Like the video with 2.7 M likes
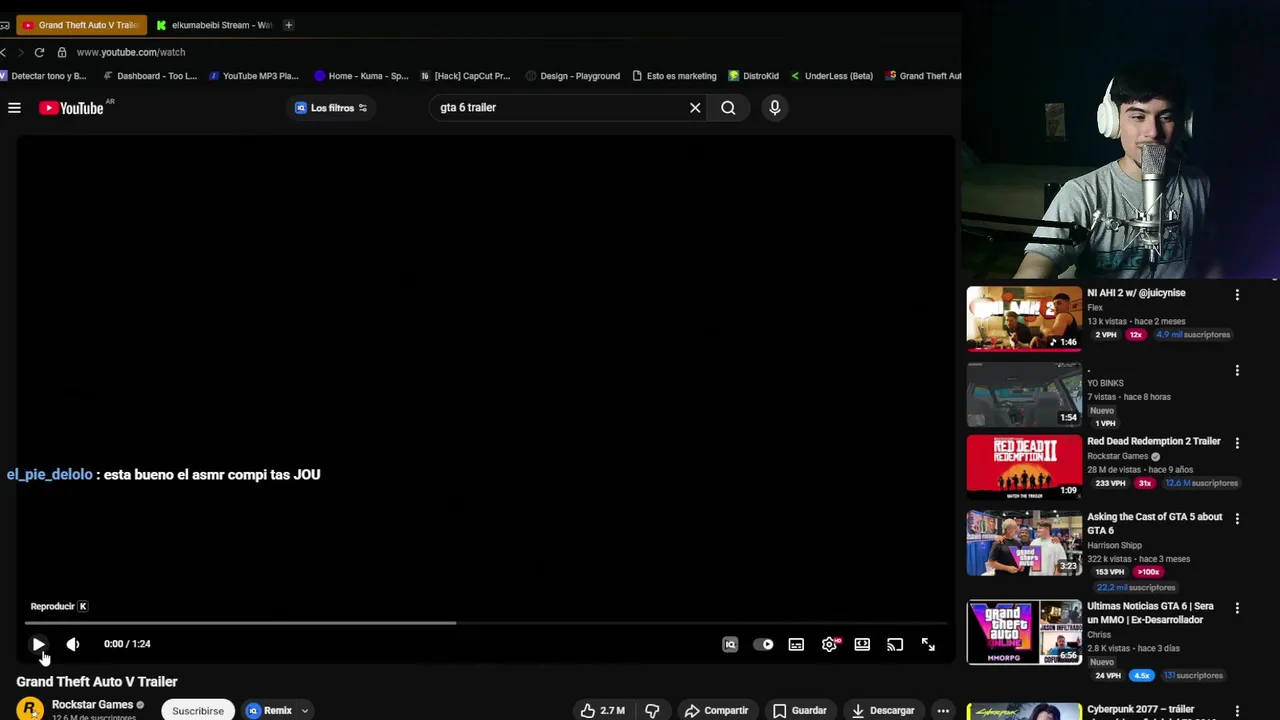 603,710
